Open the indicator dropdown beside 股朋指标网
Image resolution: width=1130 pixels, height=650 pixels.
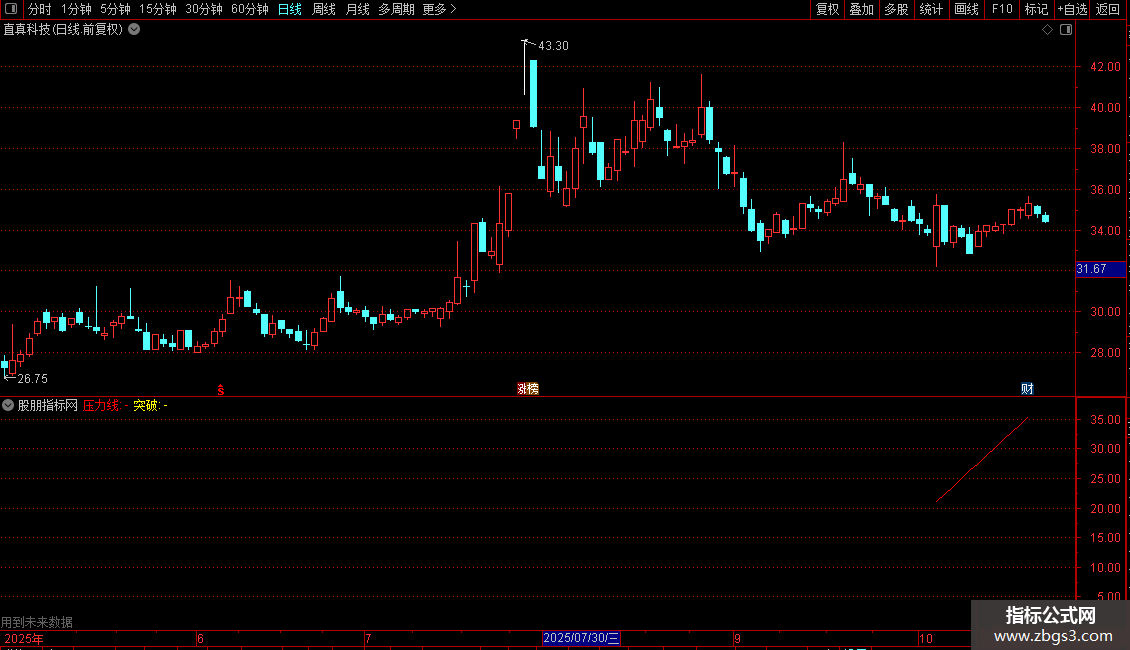click(8, 406)
